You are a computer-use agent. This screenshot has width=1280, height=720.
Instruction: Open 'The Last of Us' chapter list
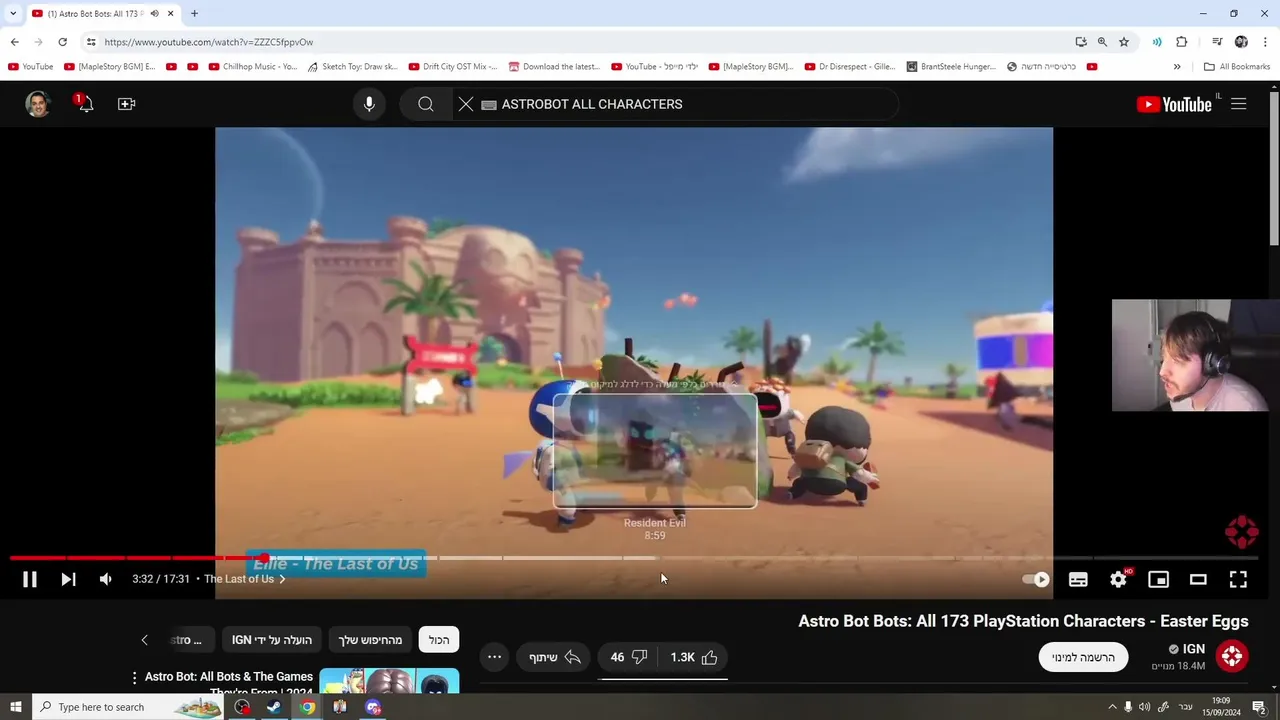(245, 579)
